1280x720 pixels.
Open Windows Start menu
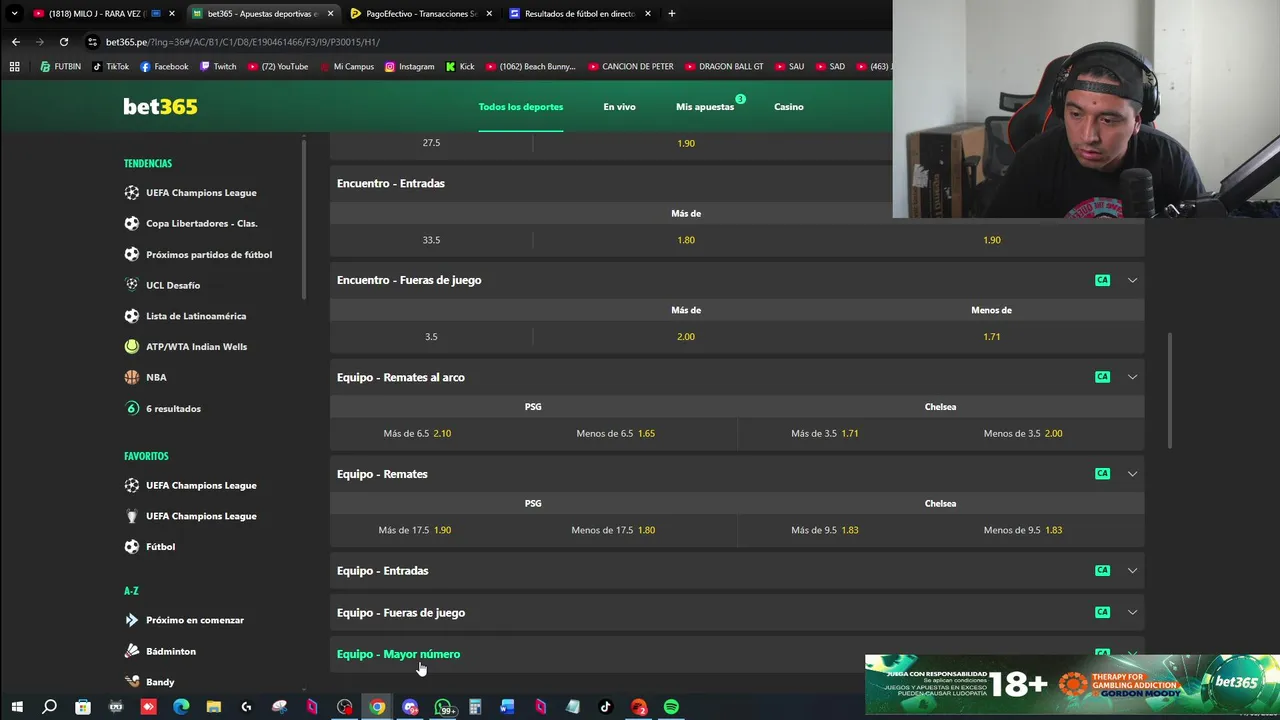point(17,707)
